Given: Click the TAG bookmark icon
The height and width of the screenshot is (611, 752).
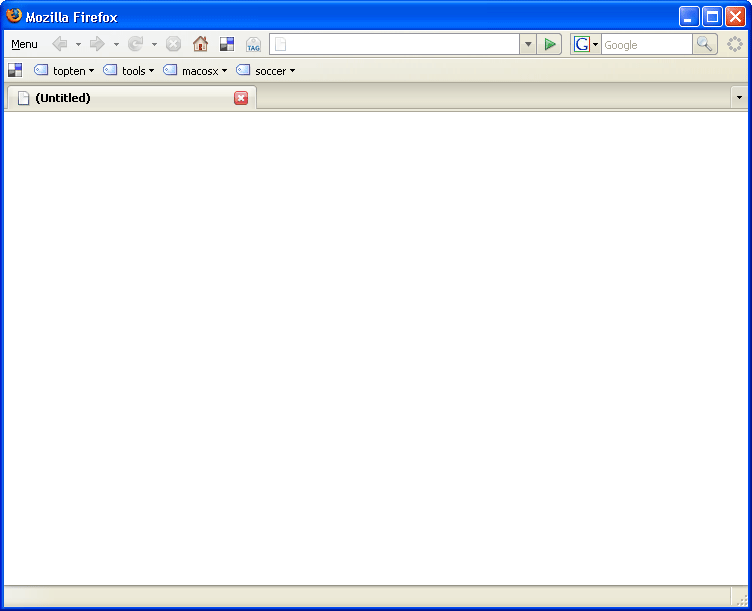Looking at the screenshot, I should point(253,45).
